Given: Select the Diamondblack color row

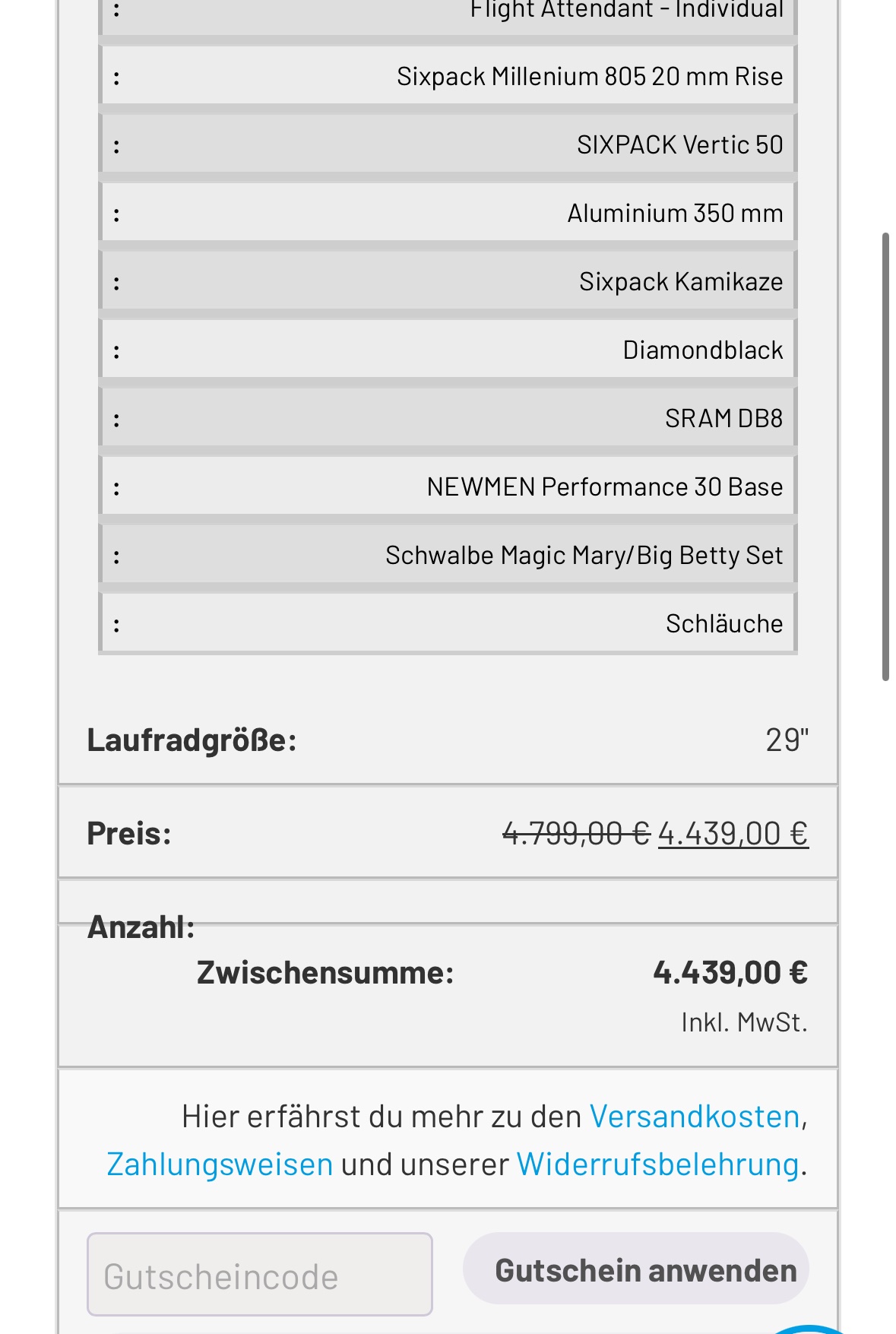Looking at the screenshot, I should [448, 350].
